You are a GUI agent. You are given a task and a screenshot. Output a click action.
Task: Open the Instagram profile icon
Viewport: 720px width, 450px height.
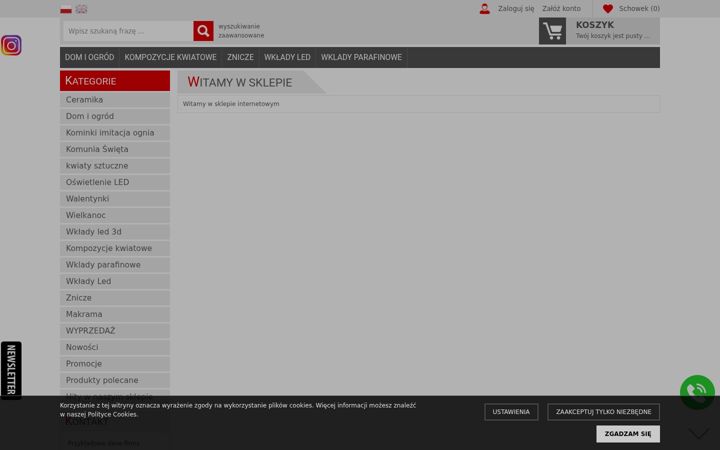click(11, 45)
